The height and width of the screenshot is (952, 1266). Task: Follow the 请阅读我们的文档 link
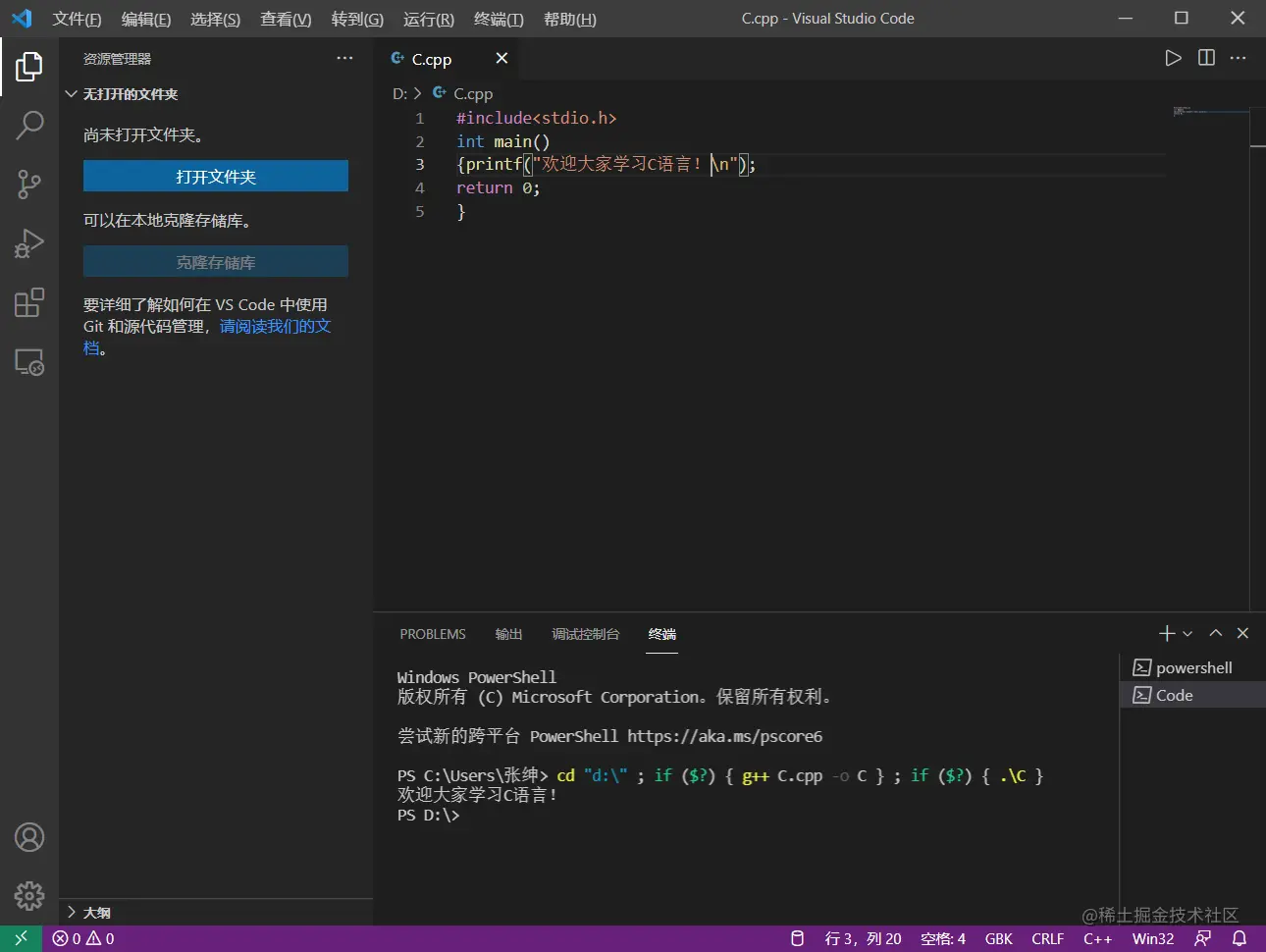(275, 326)
